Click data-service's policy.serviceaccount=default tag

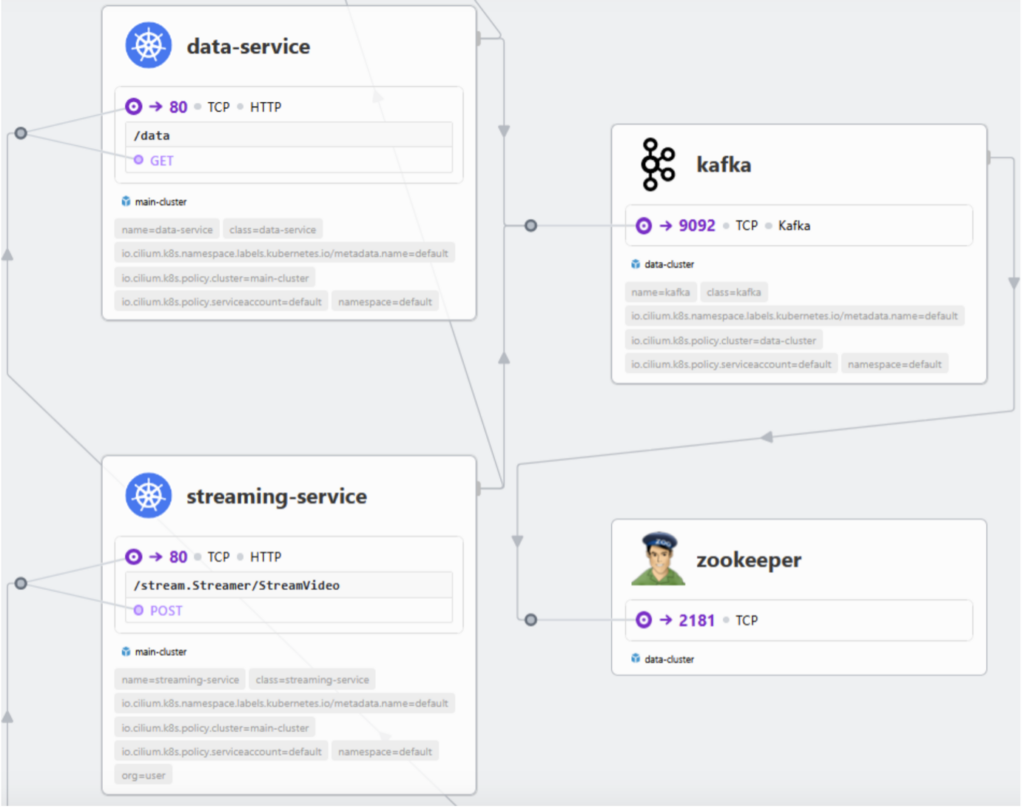(221, 302)
